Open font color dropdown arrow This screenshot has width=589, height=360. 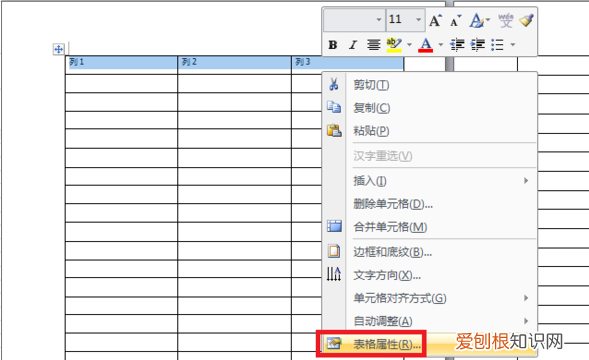click(441, 45)
